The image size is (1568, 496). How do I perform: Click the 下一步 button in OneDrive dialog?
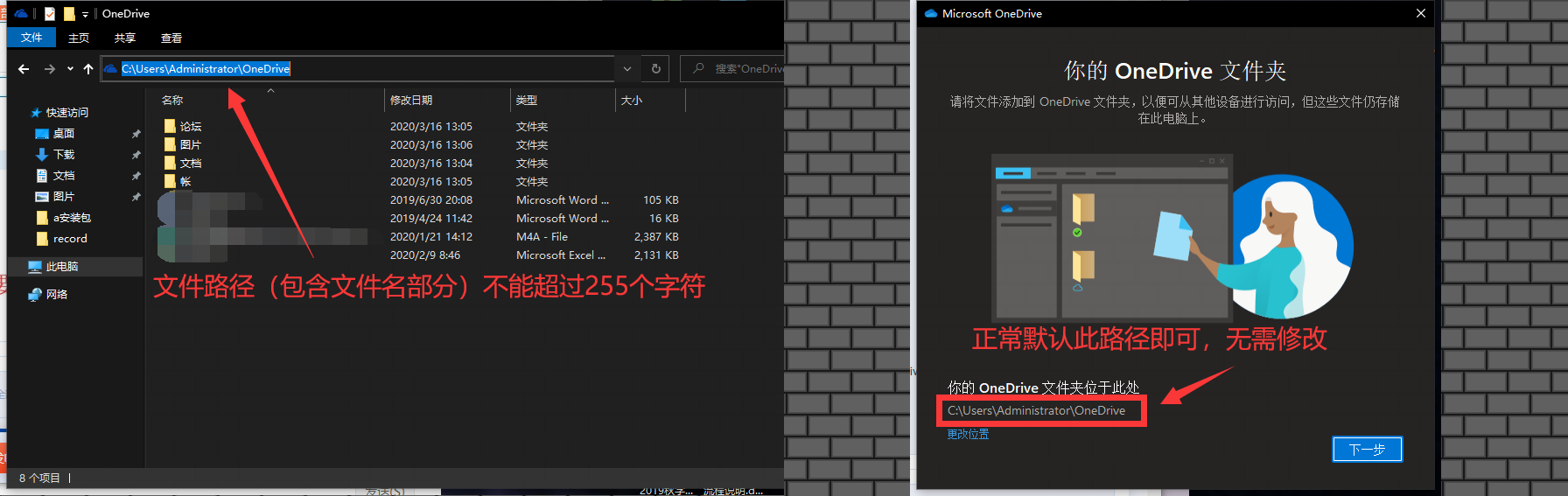pyautogui.click(x=1367, y=449)
